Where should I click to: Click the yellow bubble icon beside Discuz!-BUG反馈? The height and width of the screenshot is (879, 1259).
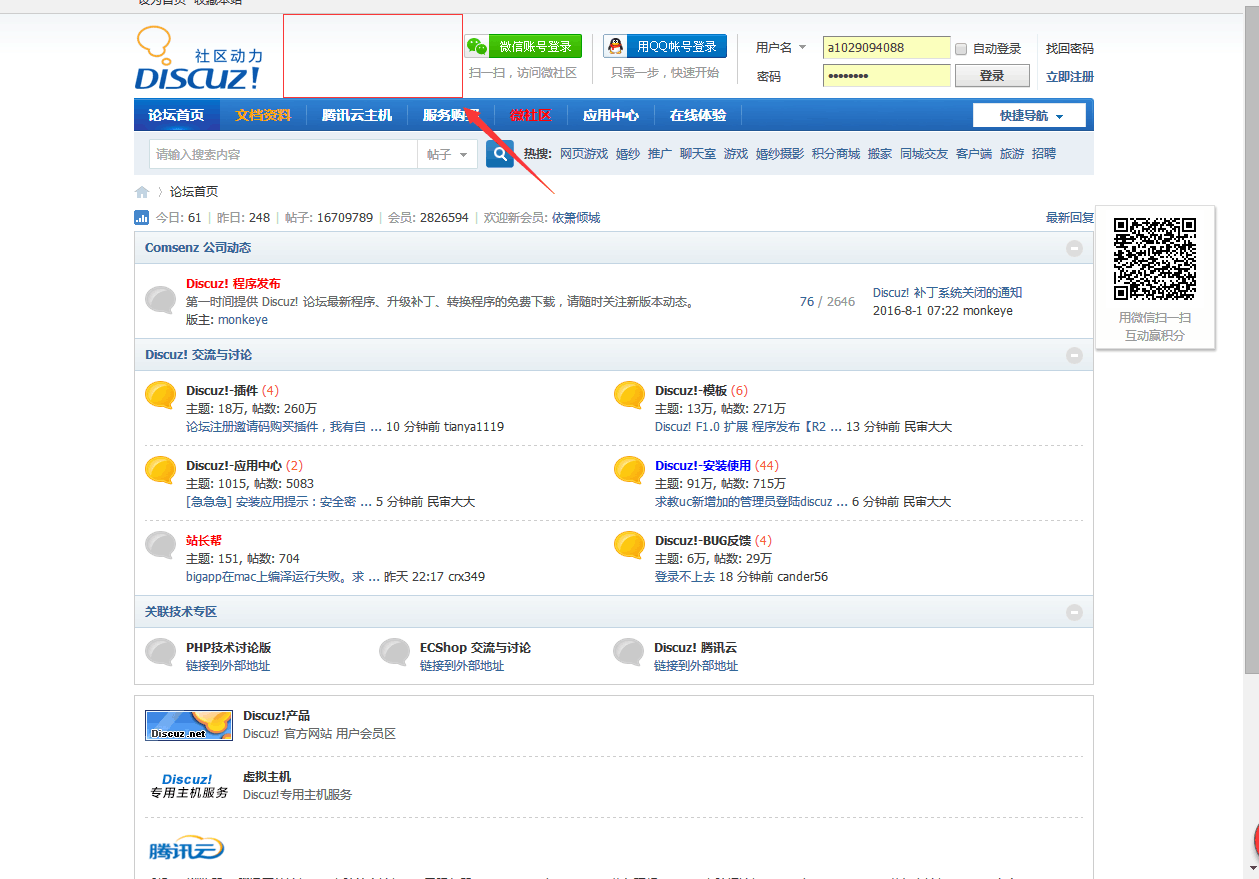pos(630,546)
